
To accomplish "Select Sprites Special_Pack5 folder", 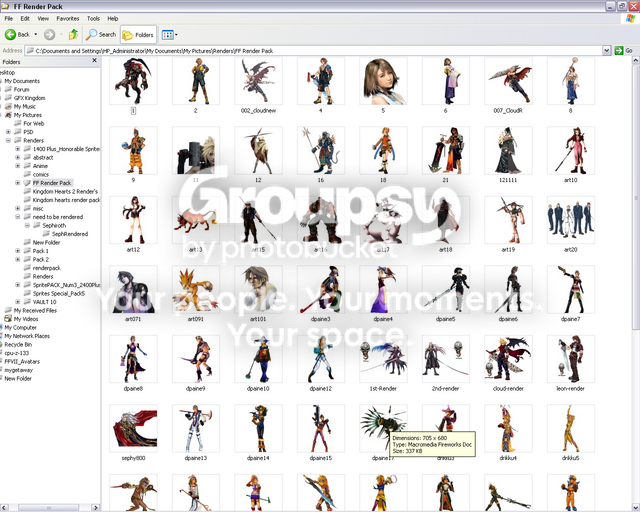I will click(59, 294).
